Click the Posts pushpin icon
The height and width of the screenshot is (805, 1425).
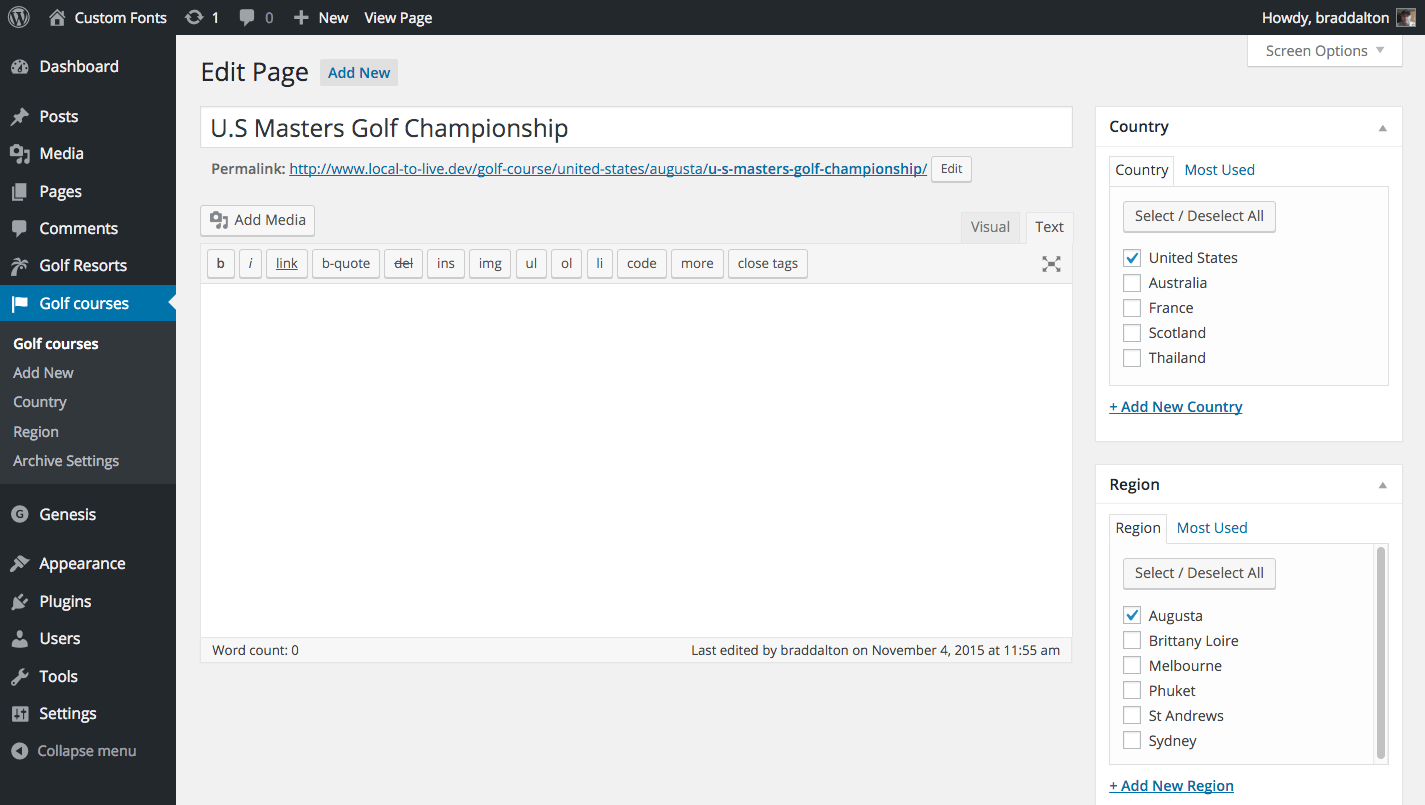pos(19,117)
